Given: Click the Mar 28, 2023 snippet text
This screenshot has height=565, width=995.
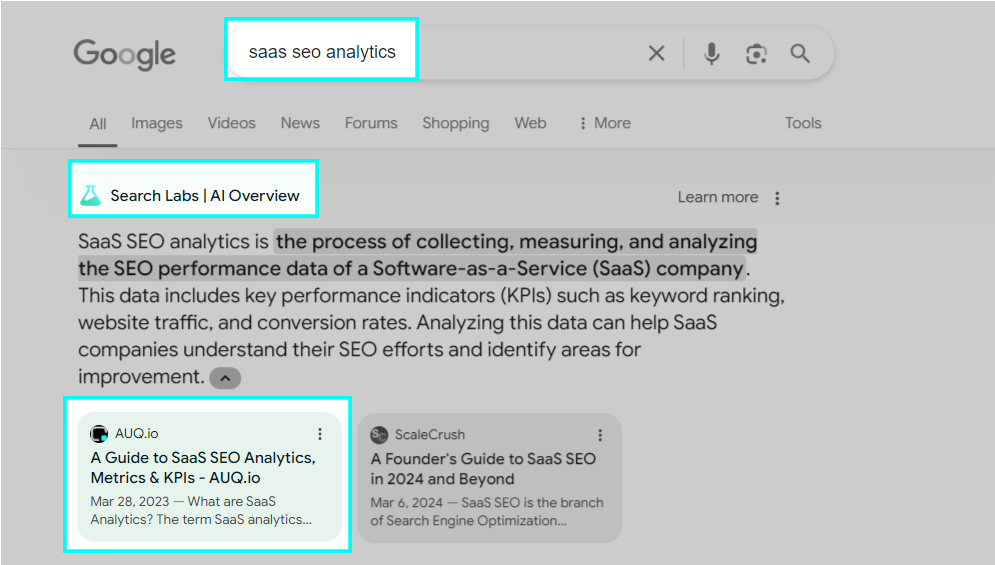Looking at the screenshot, I should 201,510.
